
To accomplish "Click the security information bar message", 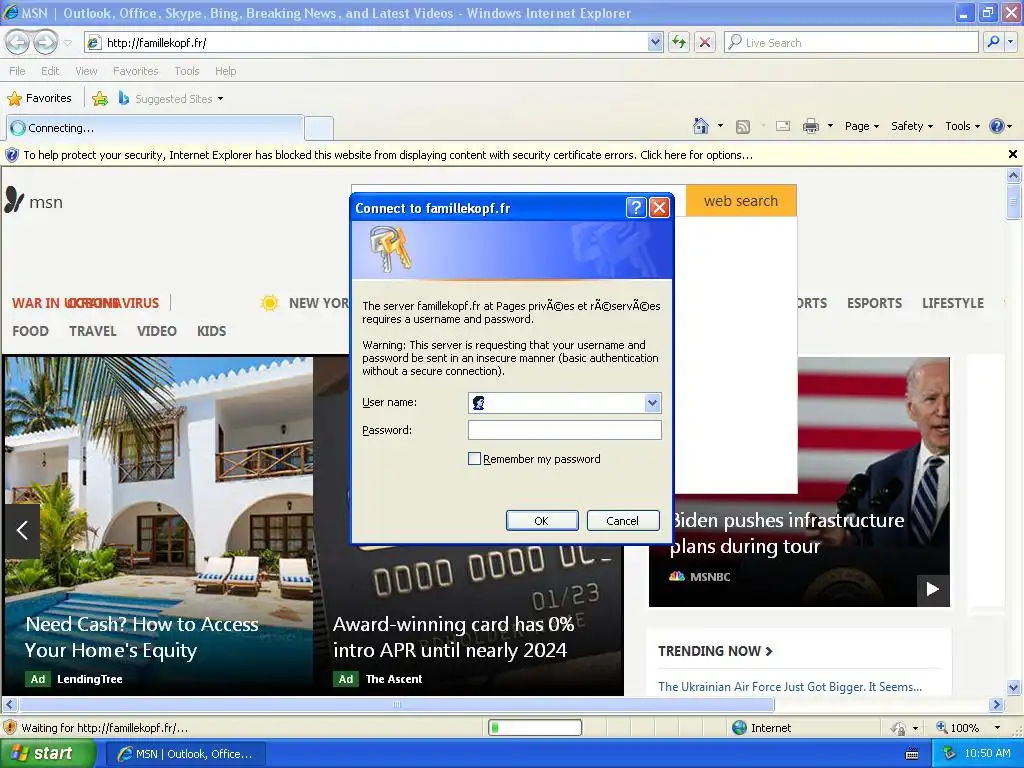I will click(x=388, y=155).
